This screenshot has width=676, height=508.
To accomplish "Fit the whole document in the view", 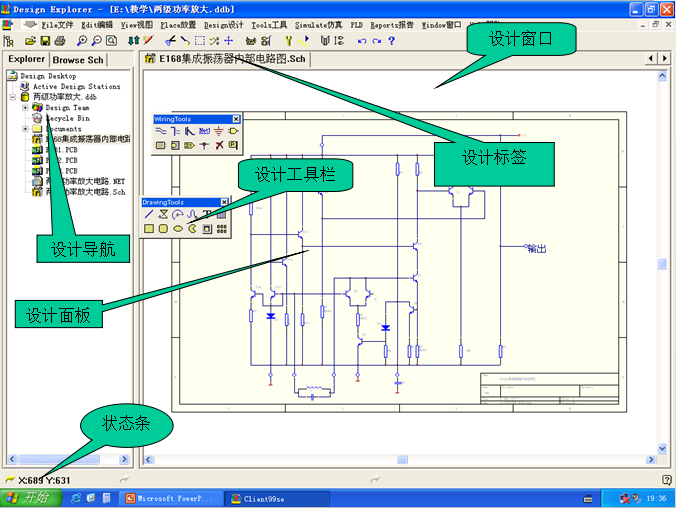I will click(111, 41).
